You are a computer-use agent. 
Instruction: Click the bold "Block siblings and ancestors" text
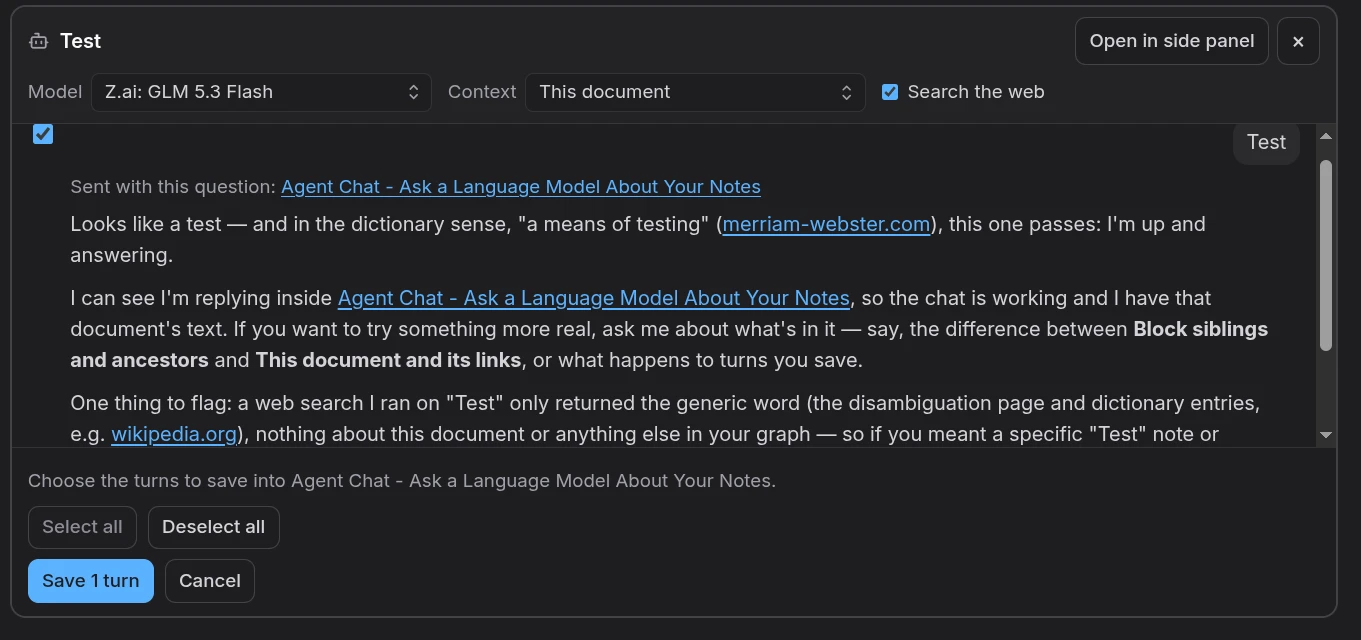pos(669,344)
